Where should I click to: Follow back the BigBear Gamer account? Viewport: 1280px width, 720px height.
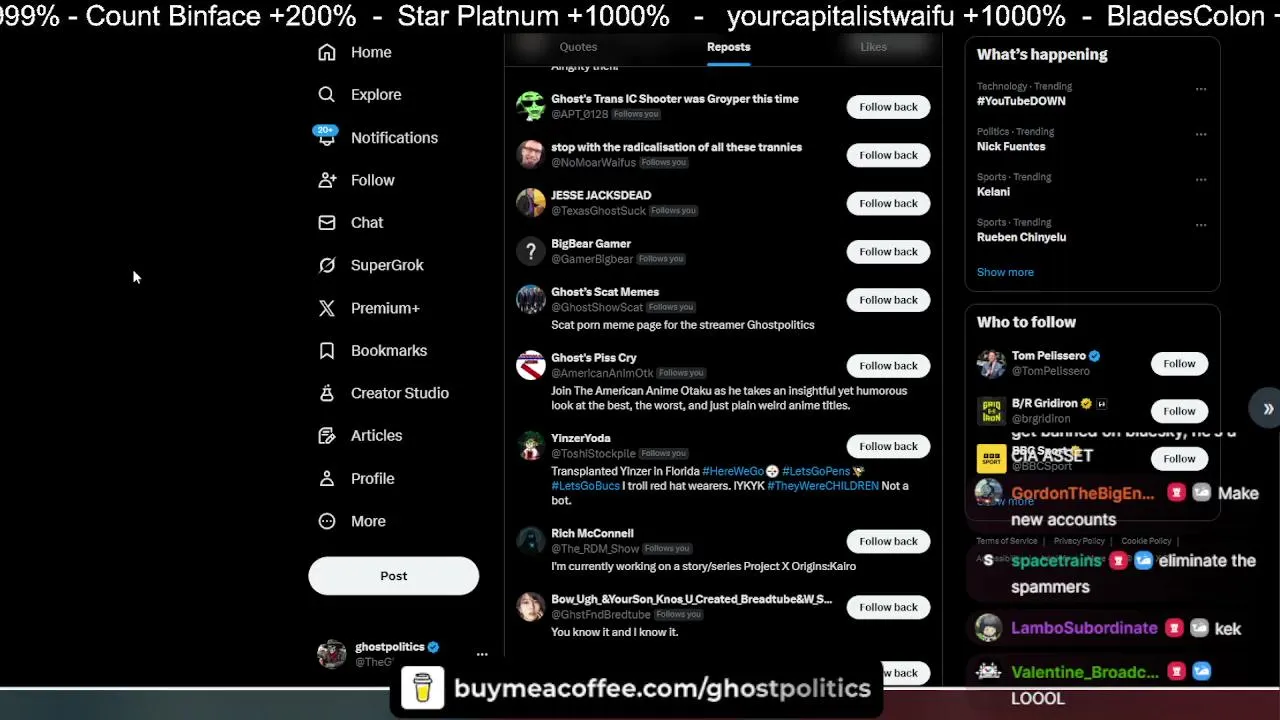point(888,251)
